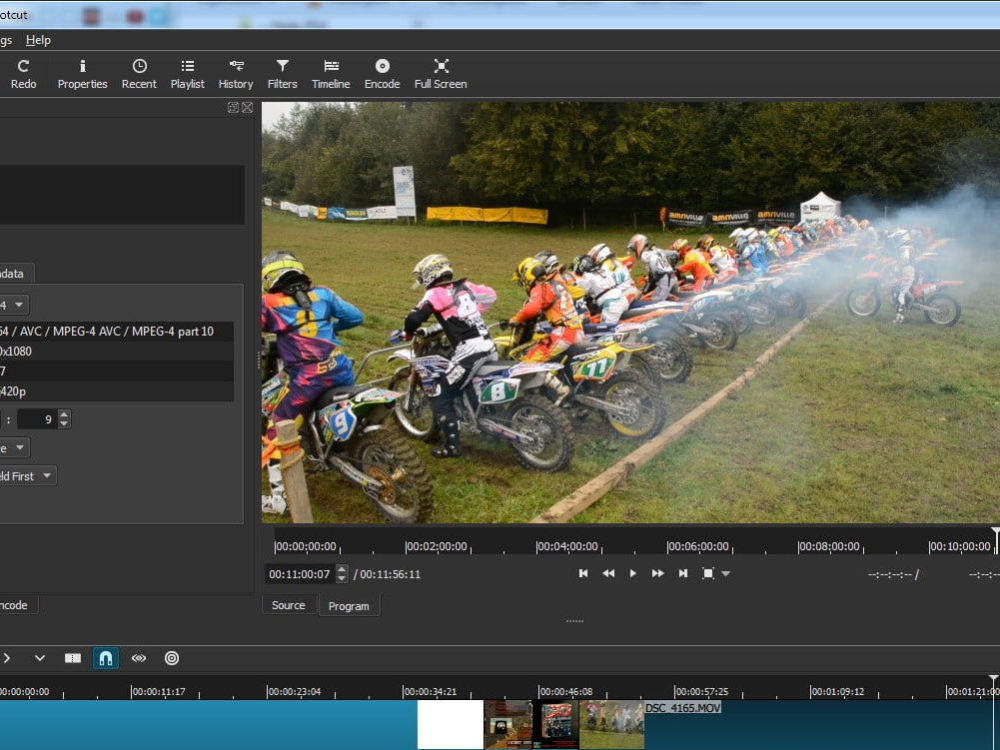Screen dimensions: 1000x750
Task: Click the Redo toolbar icon
Action: point(23,74)
